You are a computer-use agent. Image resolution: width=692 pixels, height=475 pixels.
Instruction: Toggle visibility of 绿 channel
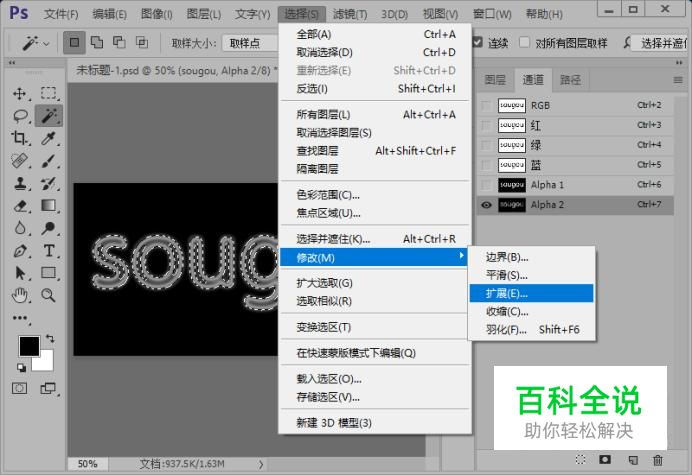pos(486,145)
